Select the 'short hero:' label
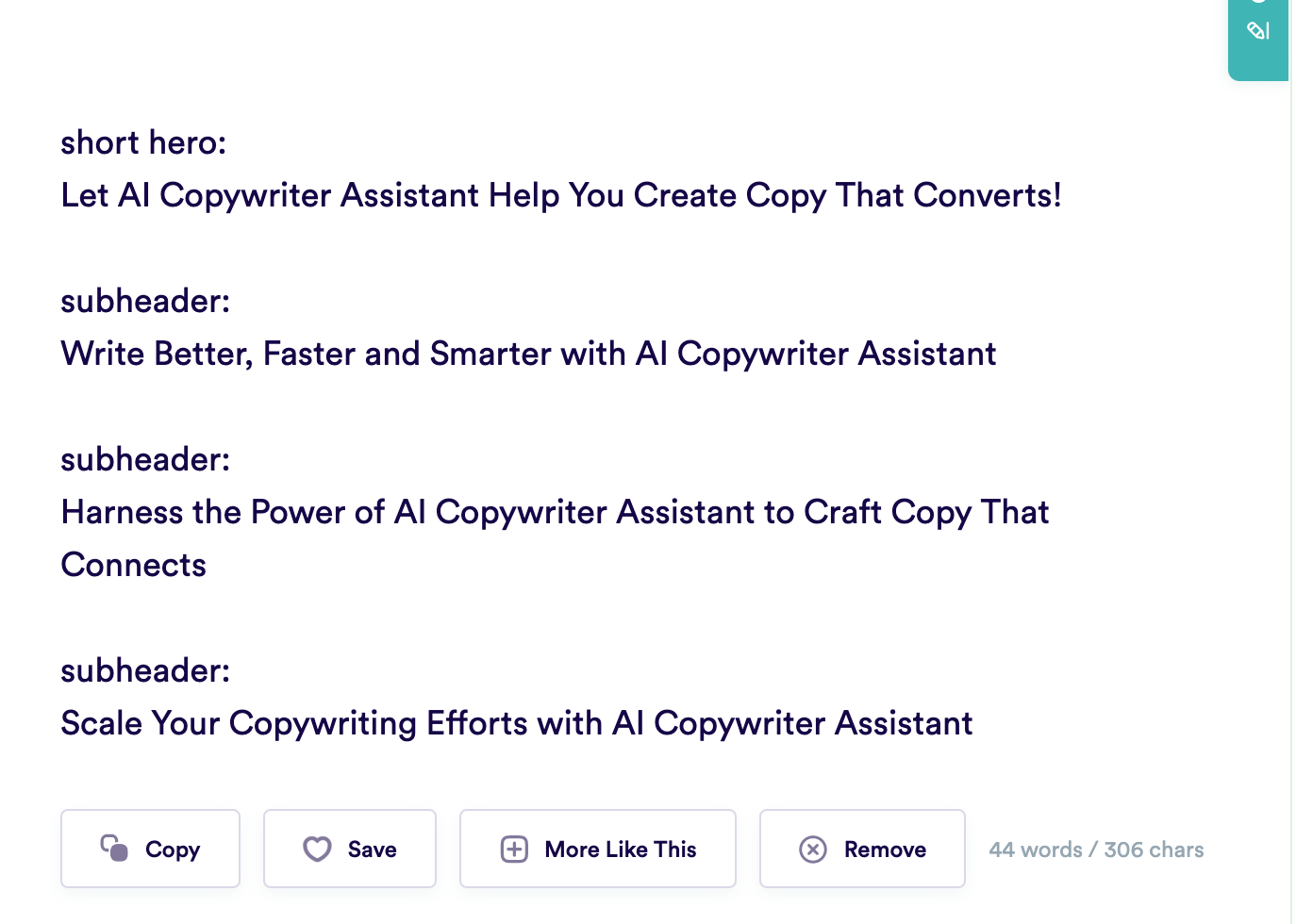This screenshot has height=924, width=1296. 143,142
